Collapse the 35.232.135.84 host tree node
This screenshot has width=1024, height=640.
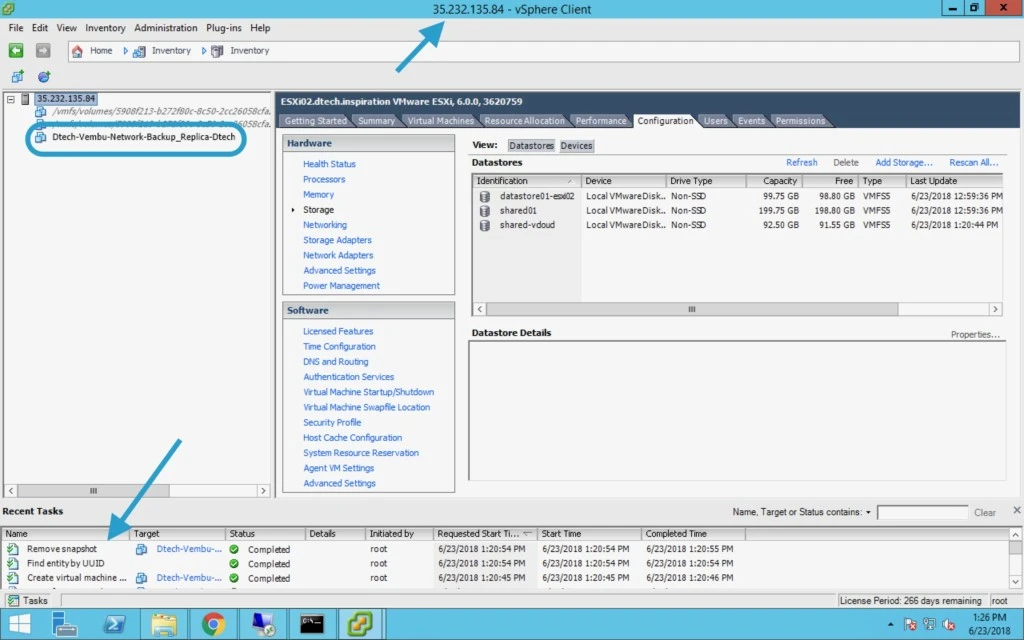[10, 99]
